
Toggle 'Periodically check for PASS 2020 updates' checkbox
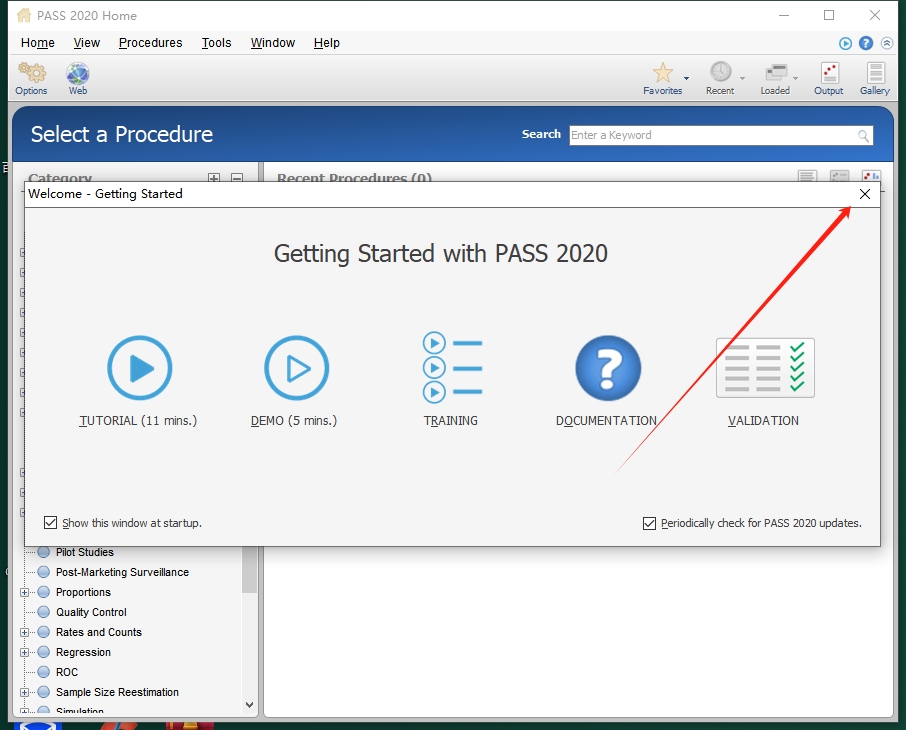[649, 524]
